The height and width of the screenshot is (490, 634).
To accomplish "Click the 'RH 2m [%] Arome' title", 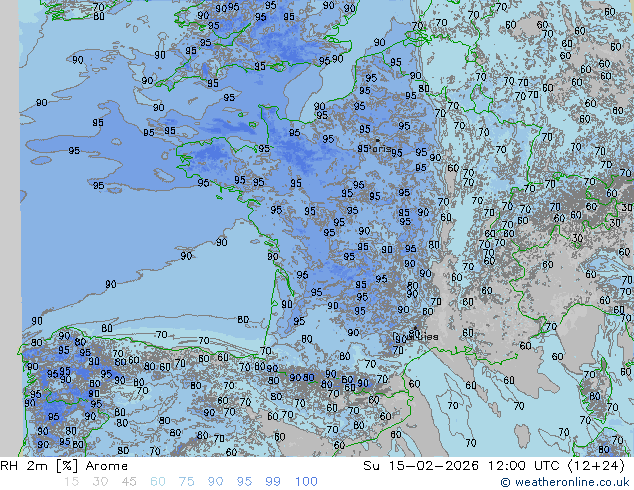I will pyautogui.click(x=64, y=466).
